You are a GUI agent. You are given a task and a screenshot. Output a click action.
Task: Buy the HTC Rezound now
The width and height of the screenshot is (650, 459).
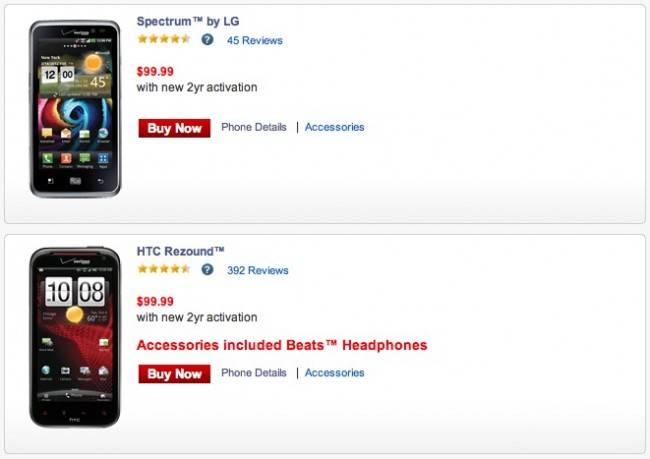[x=175, y=374]
